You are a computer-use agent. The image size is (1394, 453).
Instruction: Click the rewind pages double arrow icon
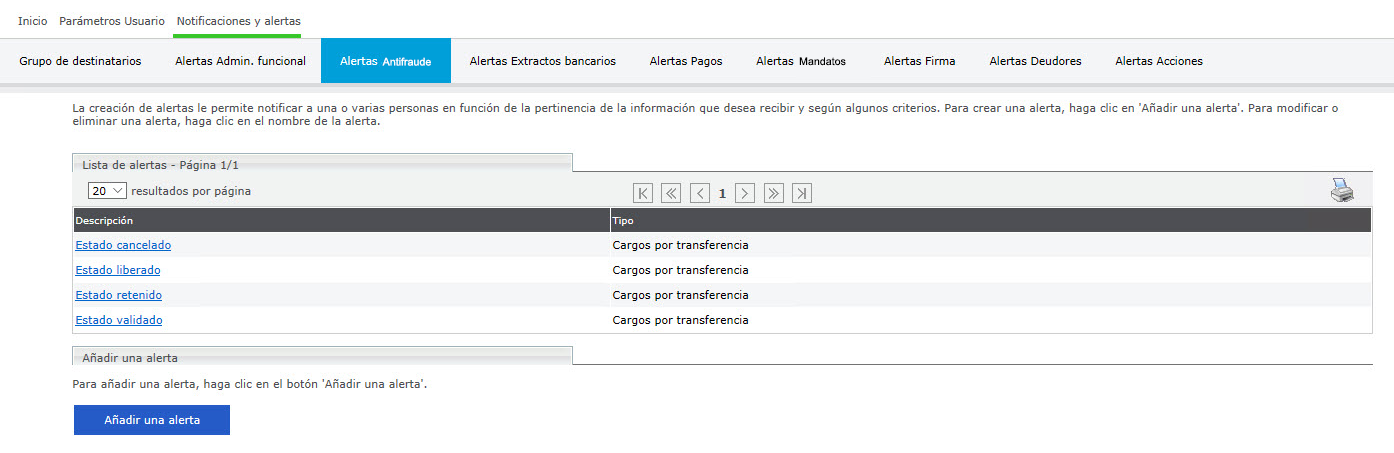pyautogui.click(x=671, y=193)
